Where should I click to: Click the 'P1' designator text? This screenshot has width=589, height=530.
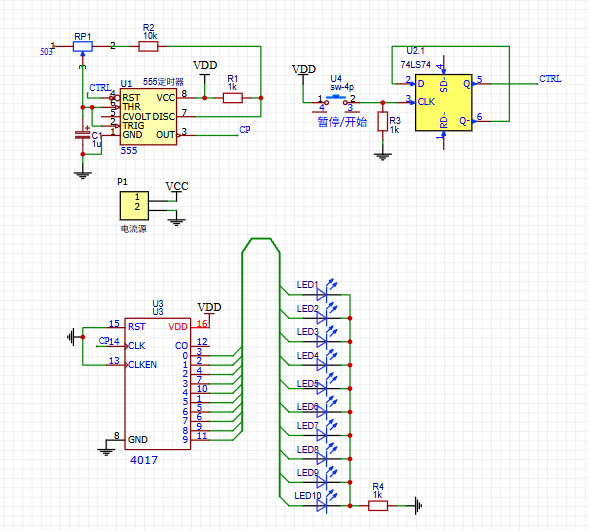click(122, 182)
